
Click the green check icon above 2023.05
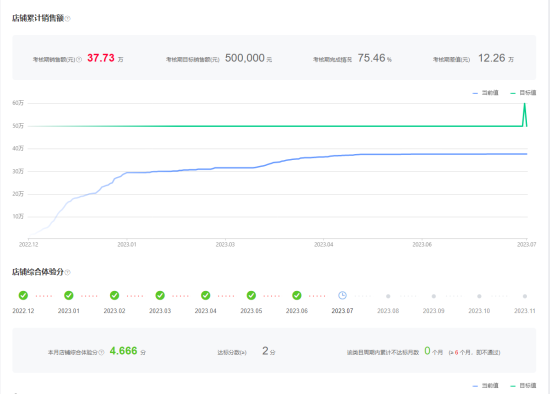tap(251, 295)
